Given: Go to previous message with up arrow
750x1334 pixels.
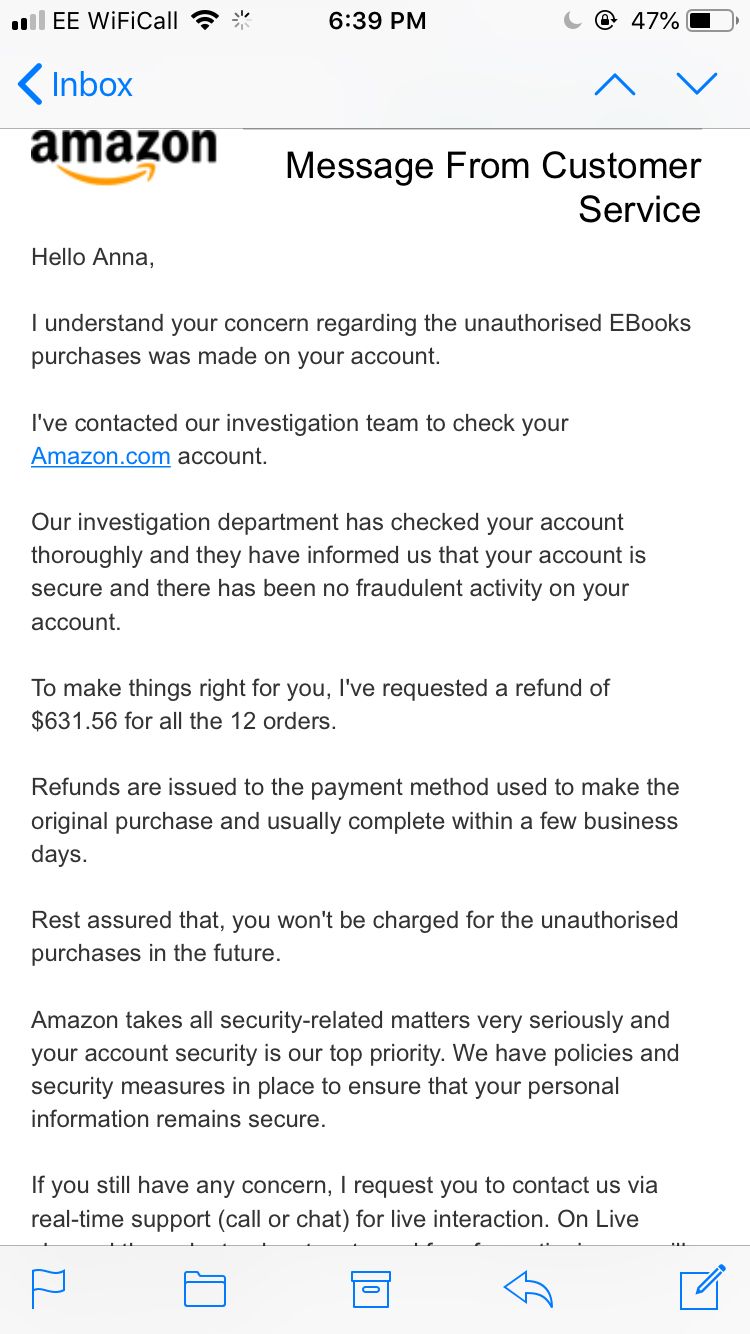Looking at the screenshot, I should [615, 85].
